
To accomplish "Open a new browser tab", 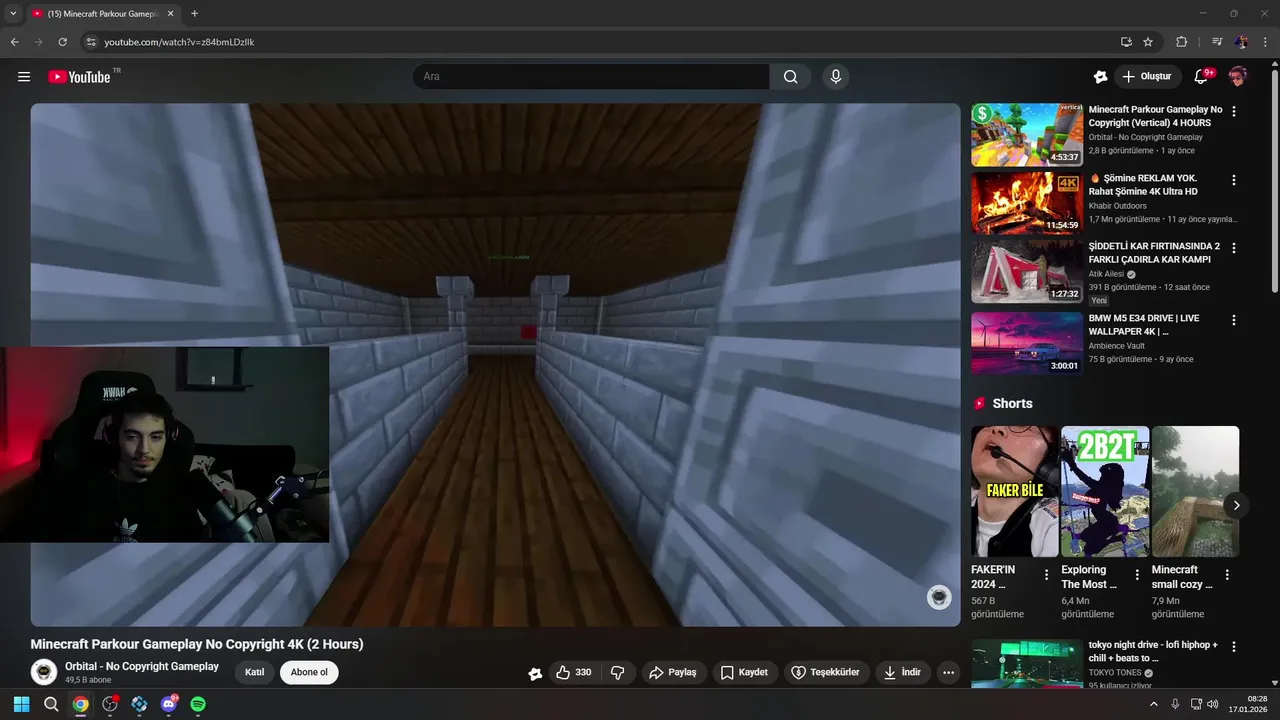I will point(194,14).
